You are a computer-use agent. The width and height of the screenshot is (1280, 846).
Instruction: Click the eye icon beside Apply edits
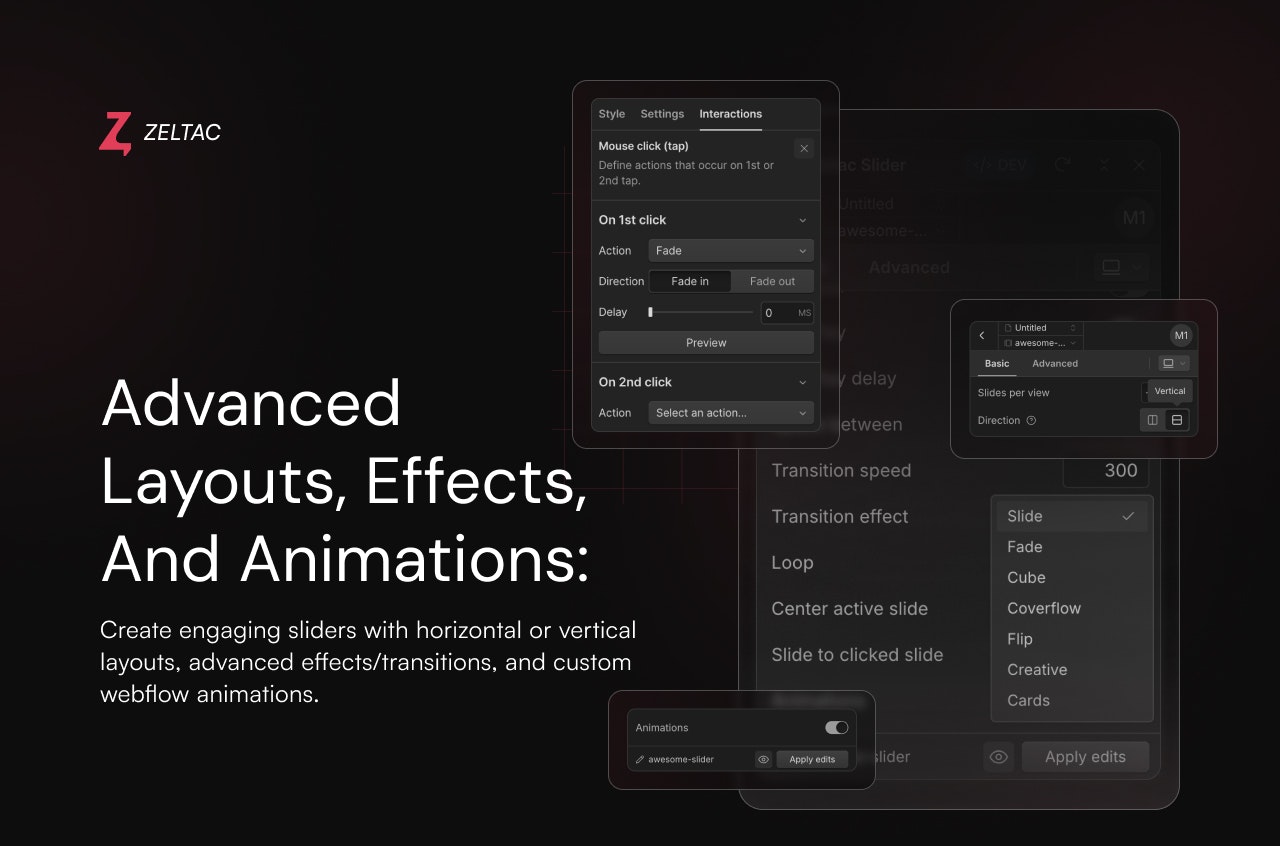[x=998, y=757]
